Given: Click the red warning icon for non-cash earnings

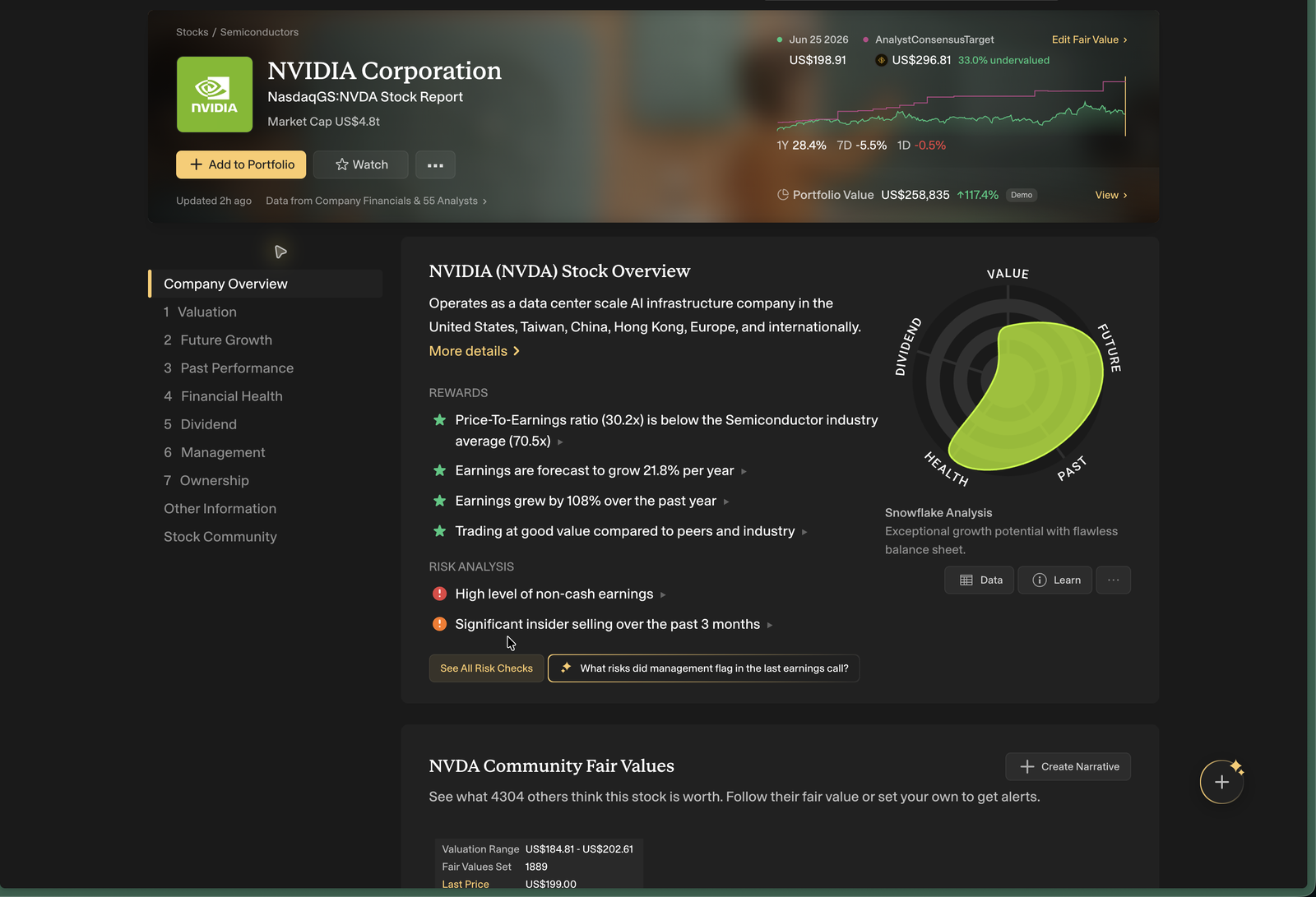Looking at the screenshot, I should (x=439, y=594).
